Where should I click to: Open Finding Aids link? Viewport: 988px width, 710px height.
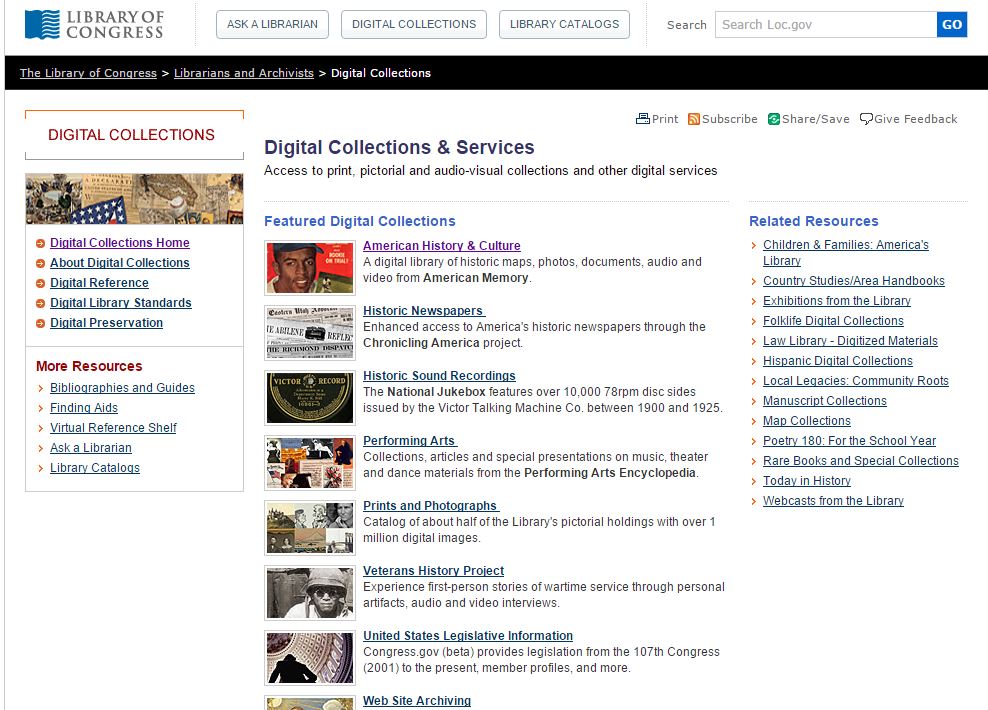[x=84, y=408]
